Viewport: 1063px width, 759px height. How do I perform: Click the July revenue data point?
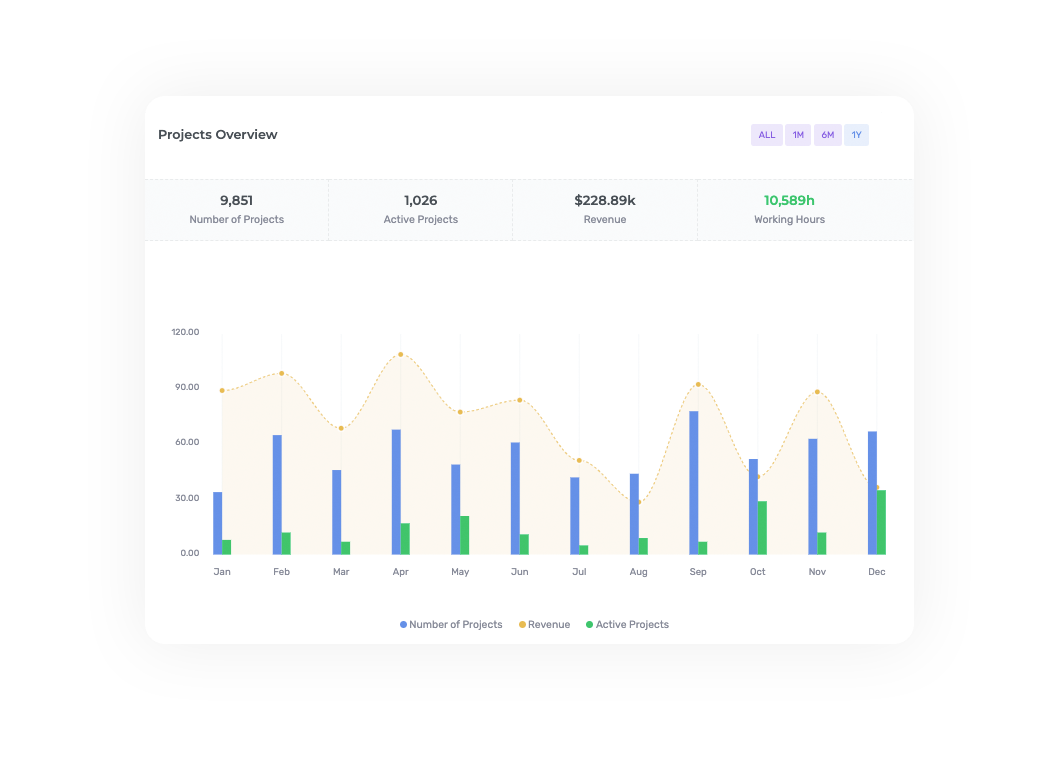coord(579,460)
